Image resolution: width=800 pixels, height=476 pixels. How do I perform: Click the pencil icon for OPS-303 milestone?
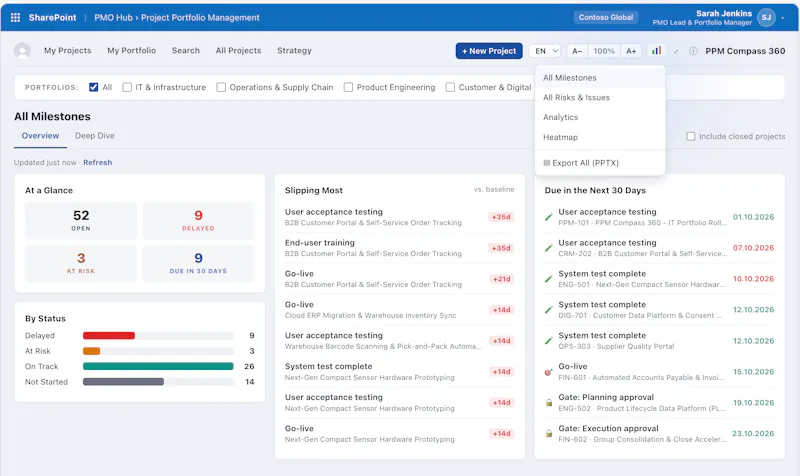[548, 340]
